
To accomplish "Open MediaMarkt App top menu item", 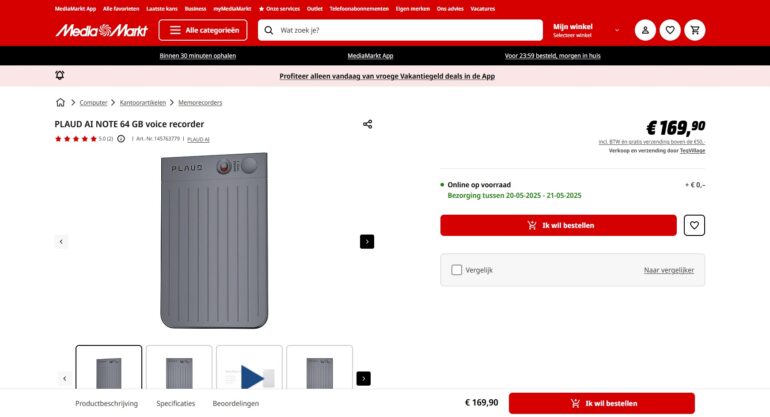I will (75, 9).
